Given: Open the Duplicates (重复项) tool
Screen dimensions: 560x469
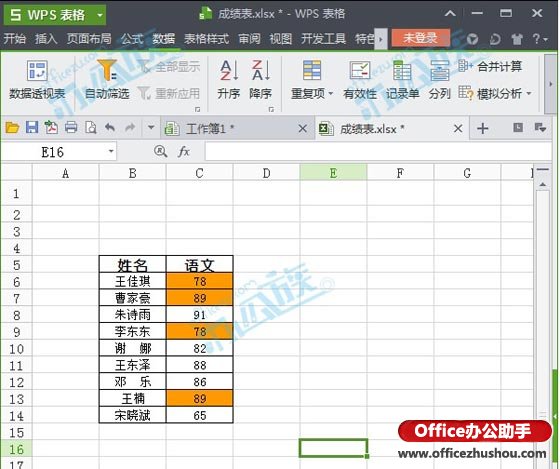Looking at the screenshot, I should click(x=312, y=79).
